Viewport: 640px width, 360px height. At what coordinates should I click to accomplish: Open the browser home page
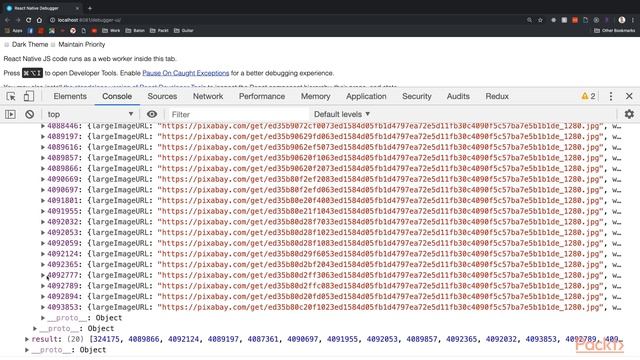tap(39, 20)
